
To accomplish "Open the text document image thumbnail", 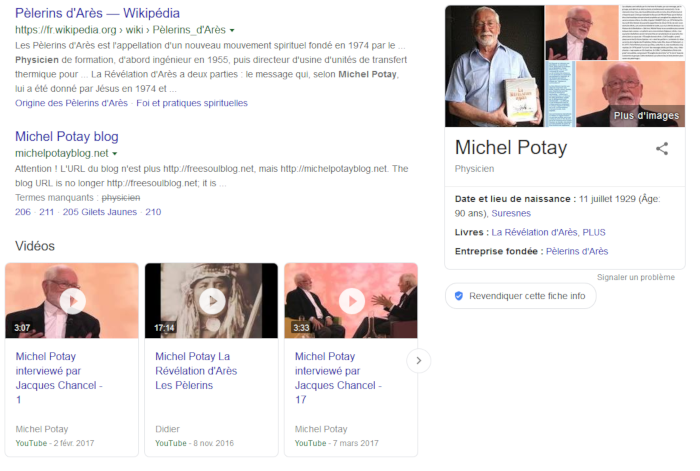I will (652, 33).
